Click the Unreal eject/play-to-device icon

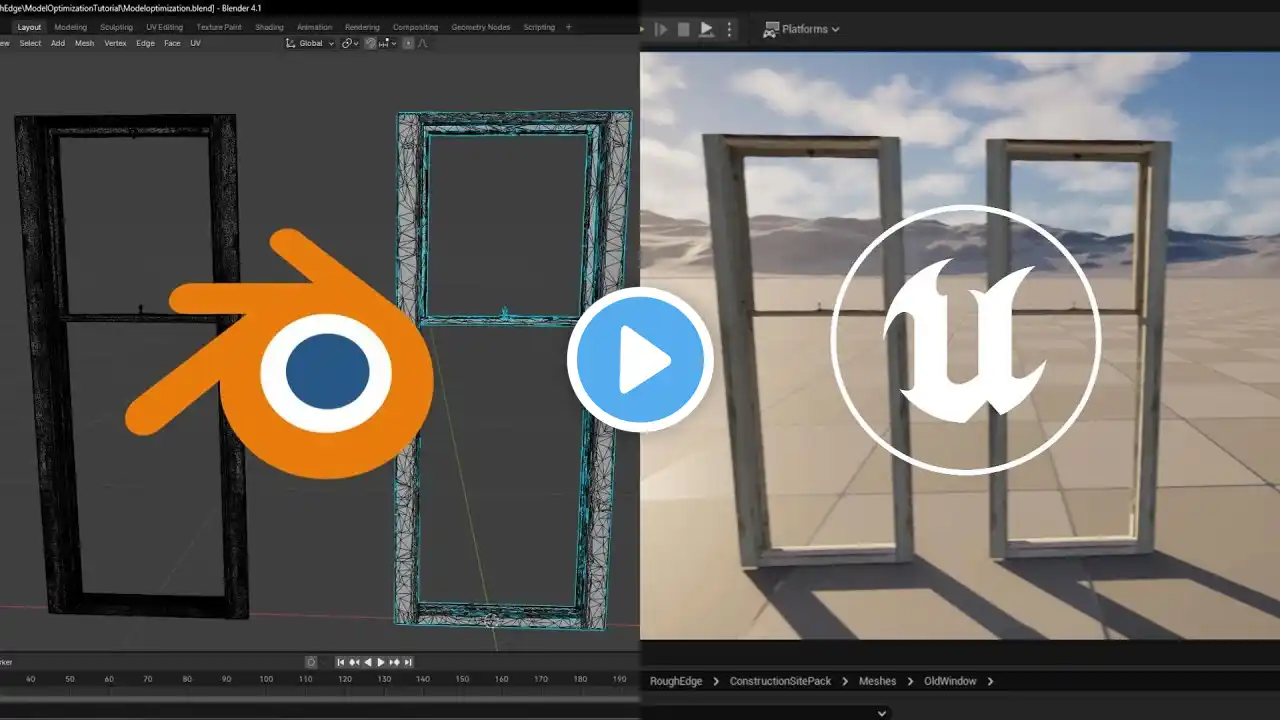[706, 29]
